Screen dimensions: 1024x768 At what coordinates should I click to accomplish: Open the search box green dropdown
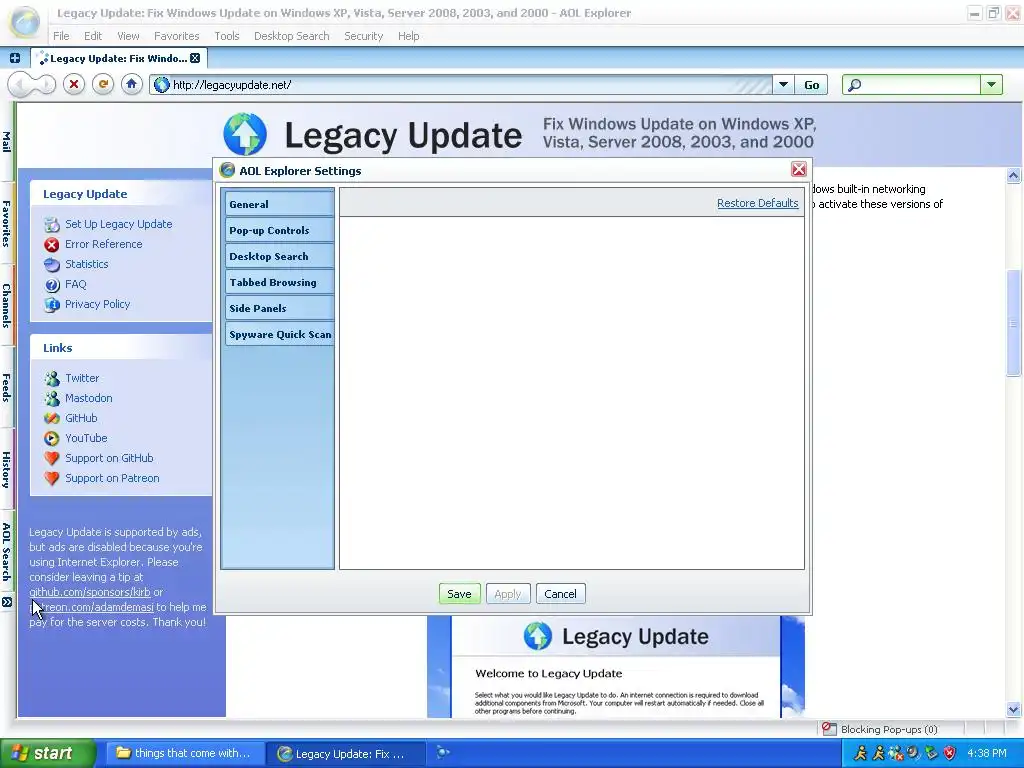(991, 85)
